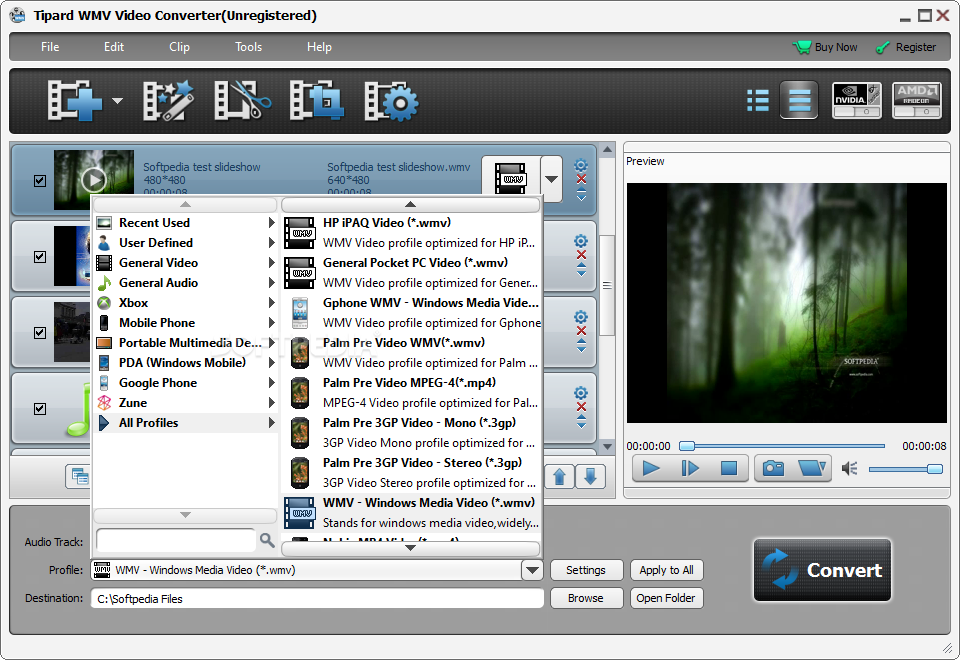Move selected file down arrow button
960x660 pixels.
590,476
